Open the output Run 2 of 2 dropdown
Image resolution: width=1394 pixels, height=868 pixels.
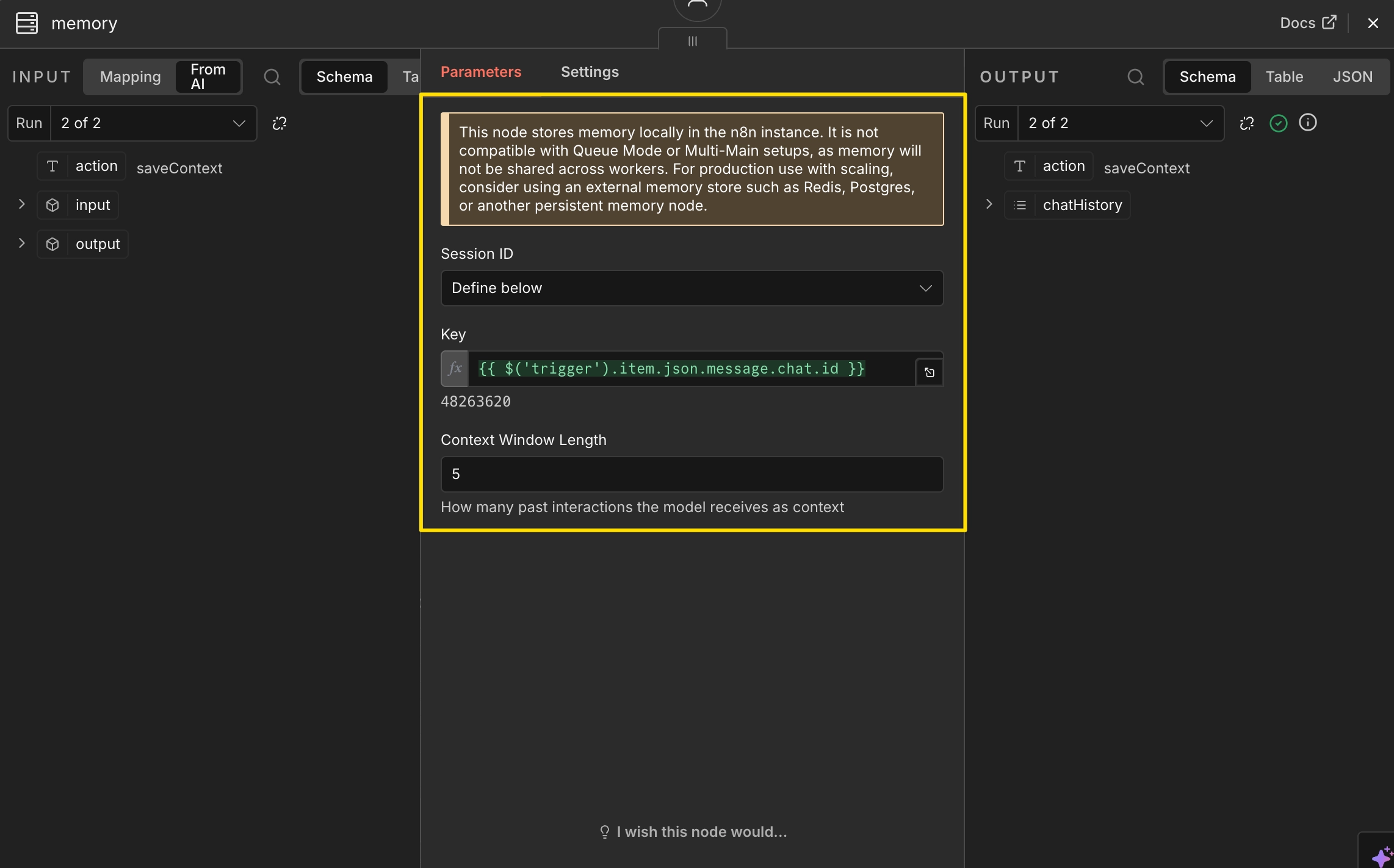(x=1121, y=123)
